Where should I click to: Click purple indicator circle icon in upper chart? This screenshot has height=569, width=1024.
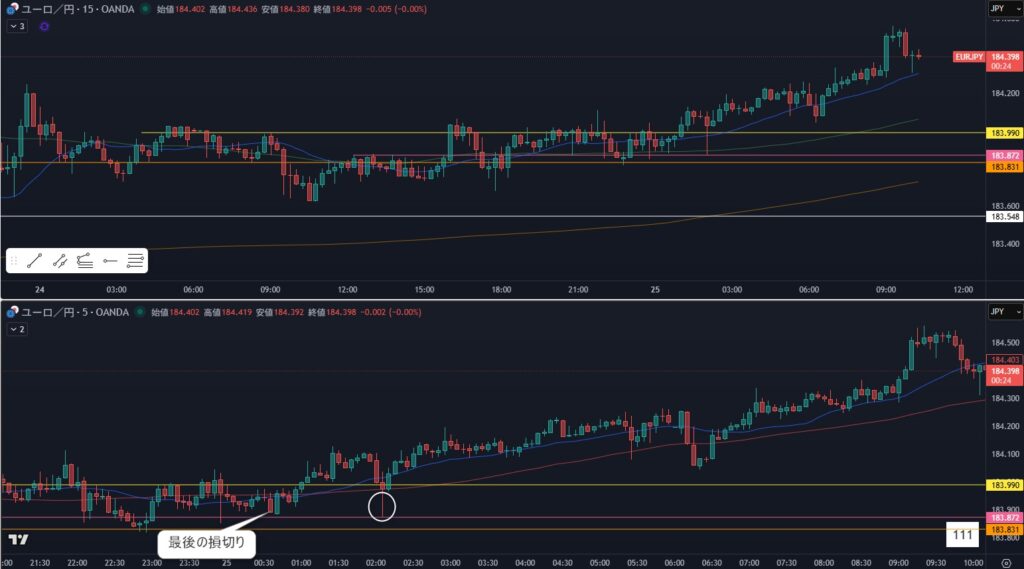44,26
